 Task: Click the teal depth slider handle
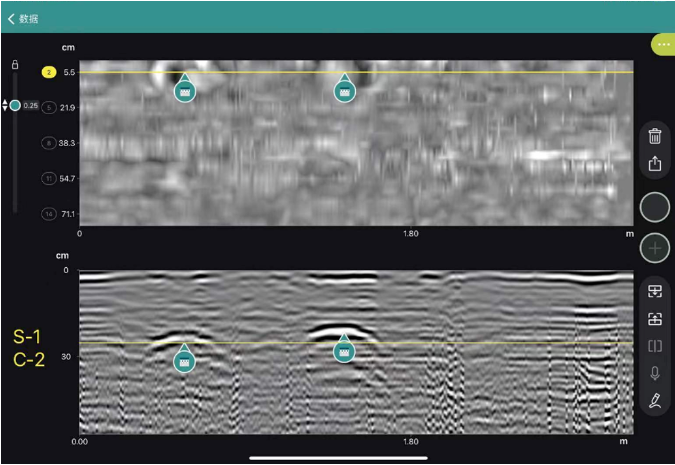coord(15,105)
